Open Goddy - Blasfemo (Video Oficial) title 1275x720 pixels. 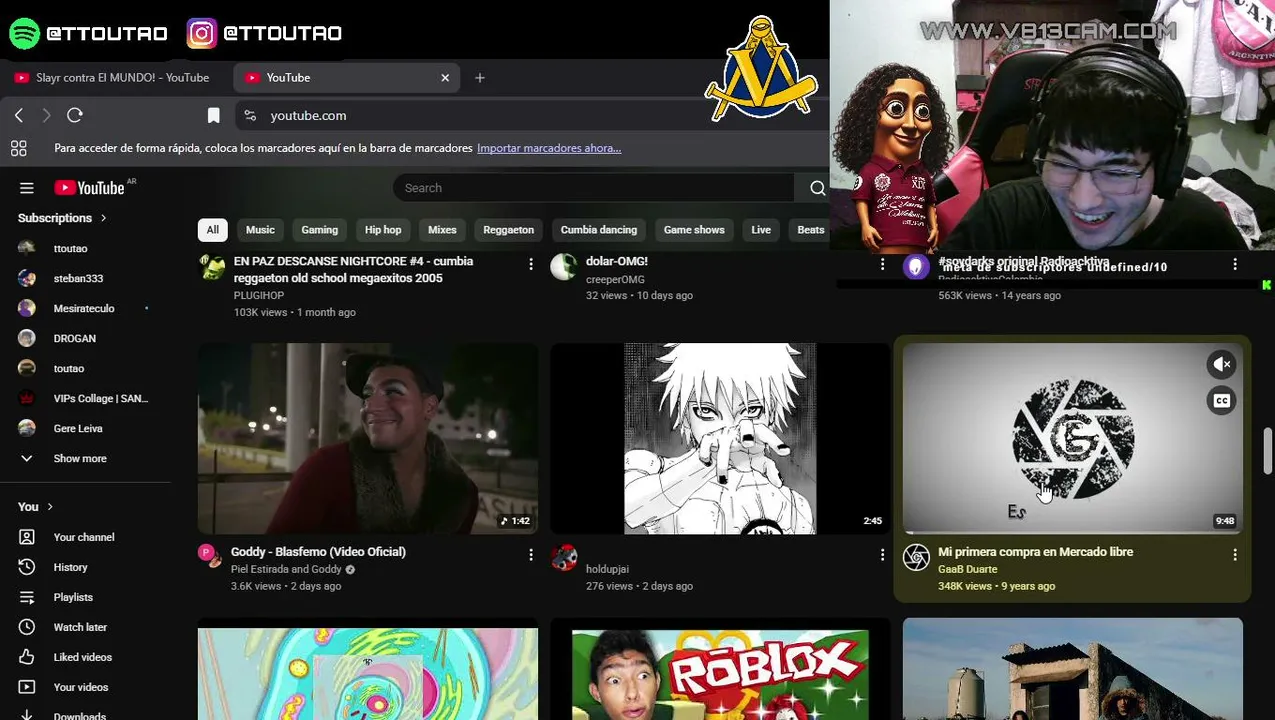click(x=318, y=552)
